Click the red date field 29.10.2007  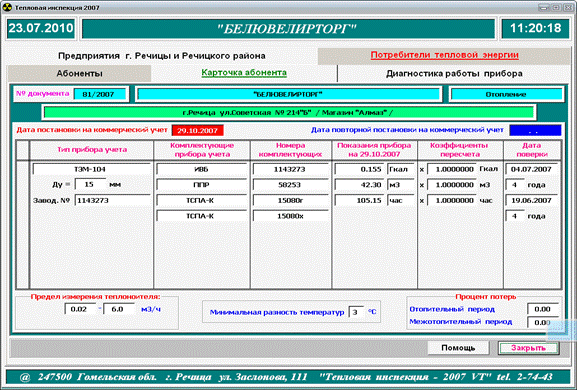pos(198,130)
